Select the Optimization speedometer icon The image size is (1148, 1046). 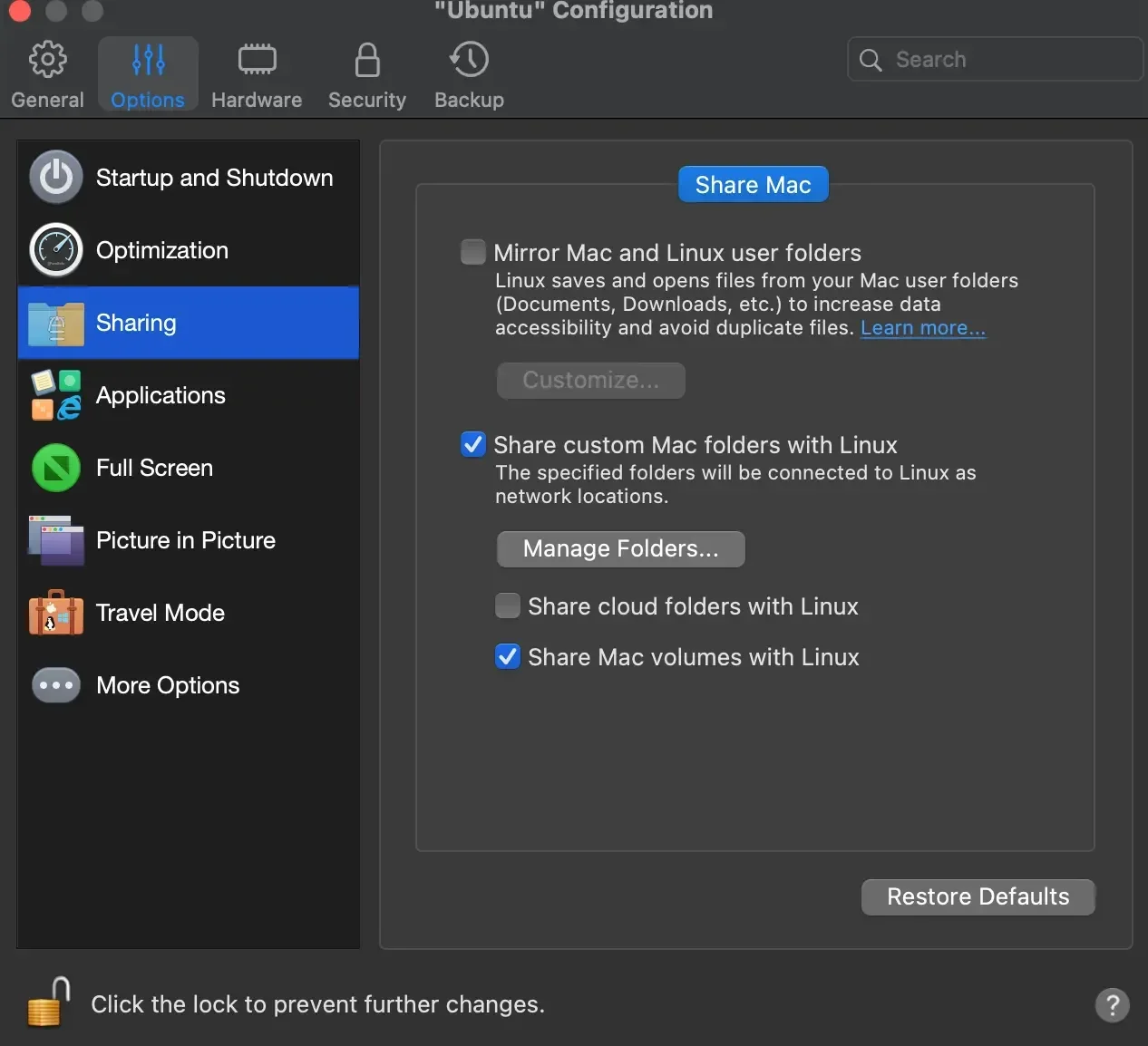[56, 250]
